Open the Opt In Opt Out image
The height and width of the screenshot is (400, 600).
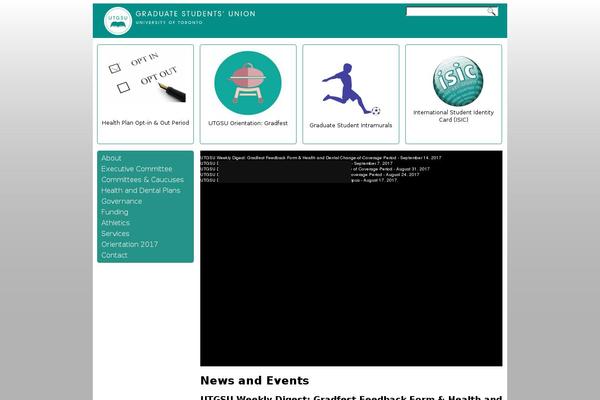click(147, 79)
